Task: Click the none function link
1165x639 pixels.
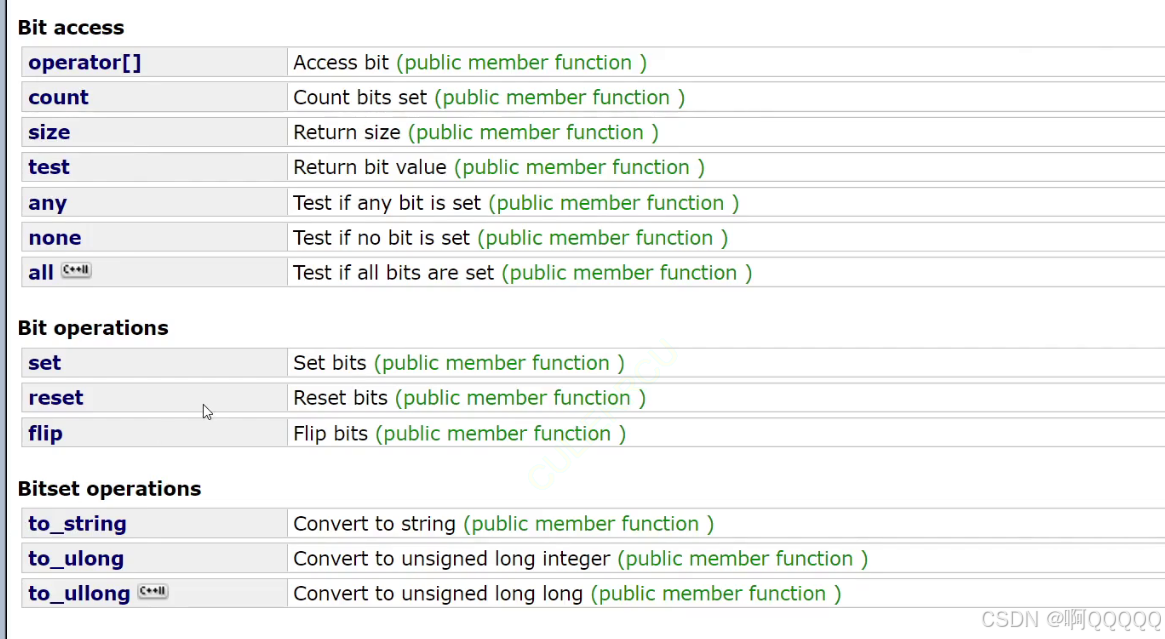Action: [55, 238]
